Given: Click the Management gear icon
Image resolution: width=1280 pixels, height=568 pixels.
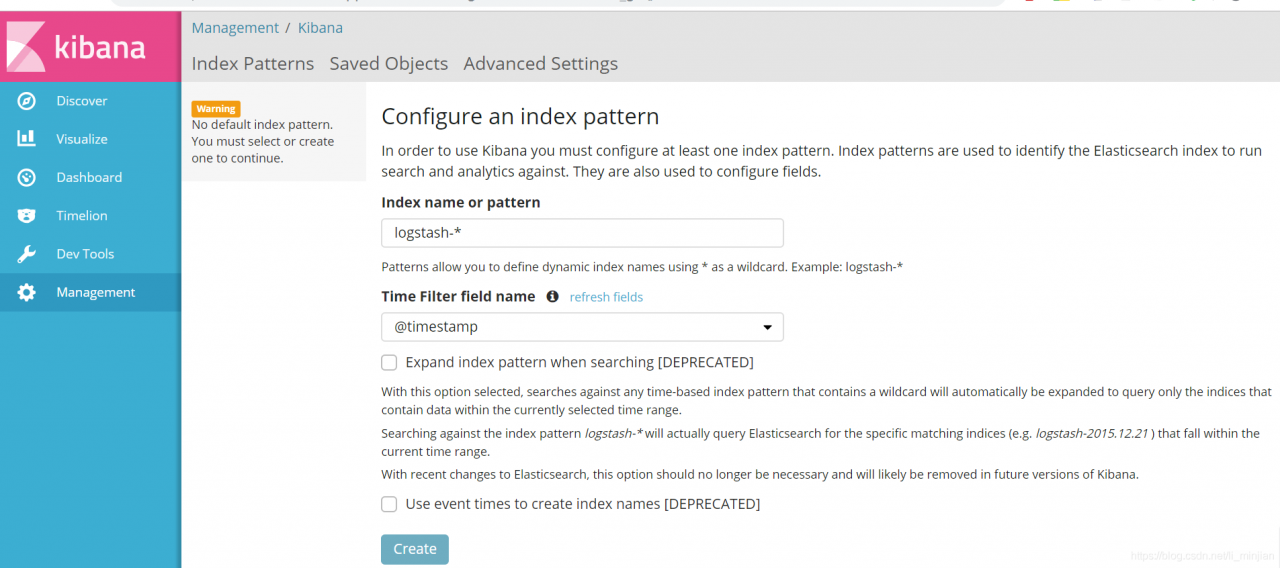Looking at the screenshot, I should click(x=27, y=292).
